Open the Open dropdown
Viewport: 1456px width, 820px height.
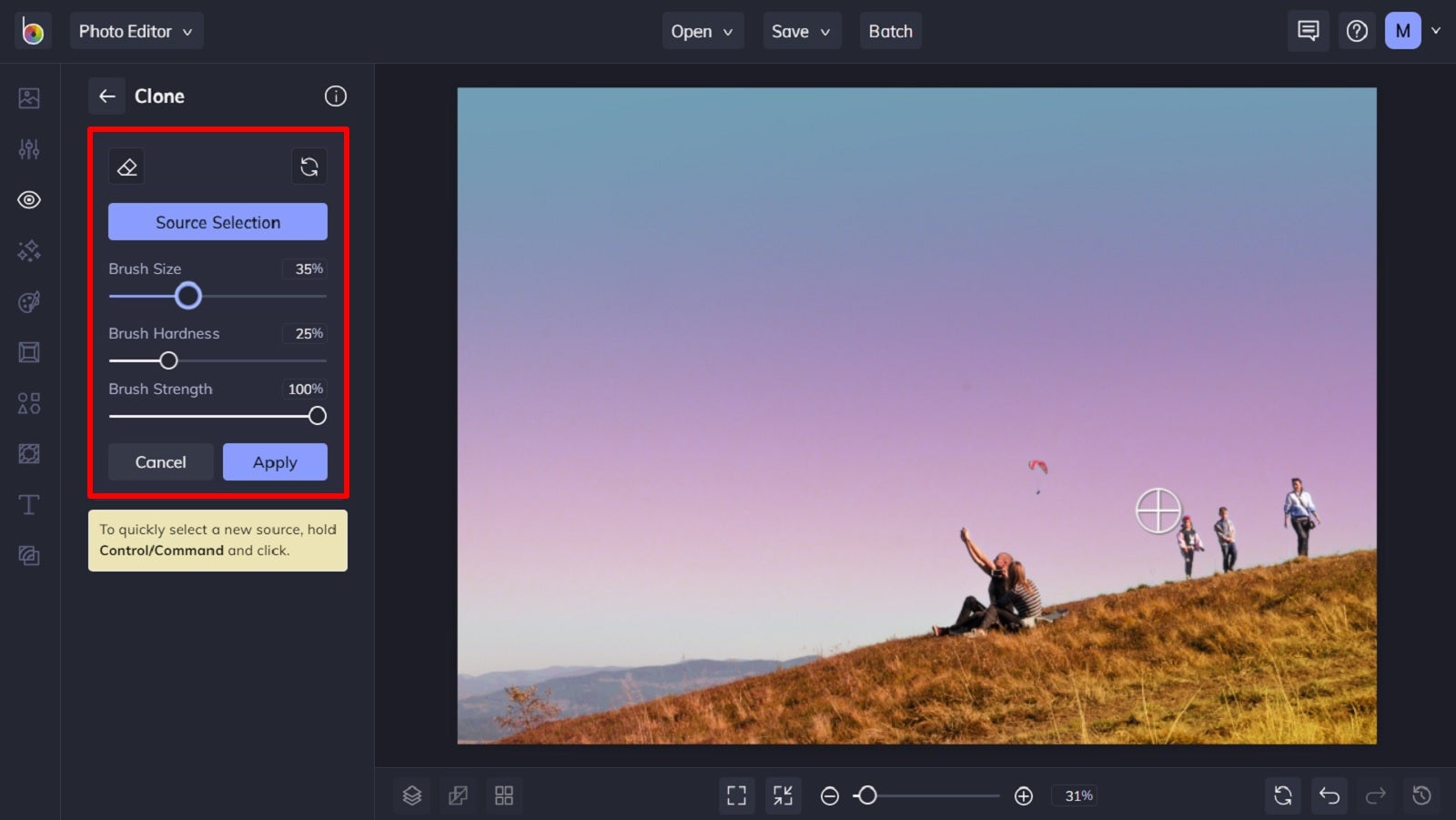click(x=702, y=30)
